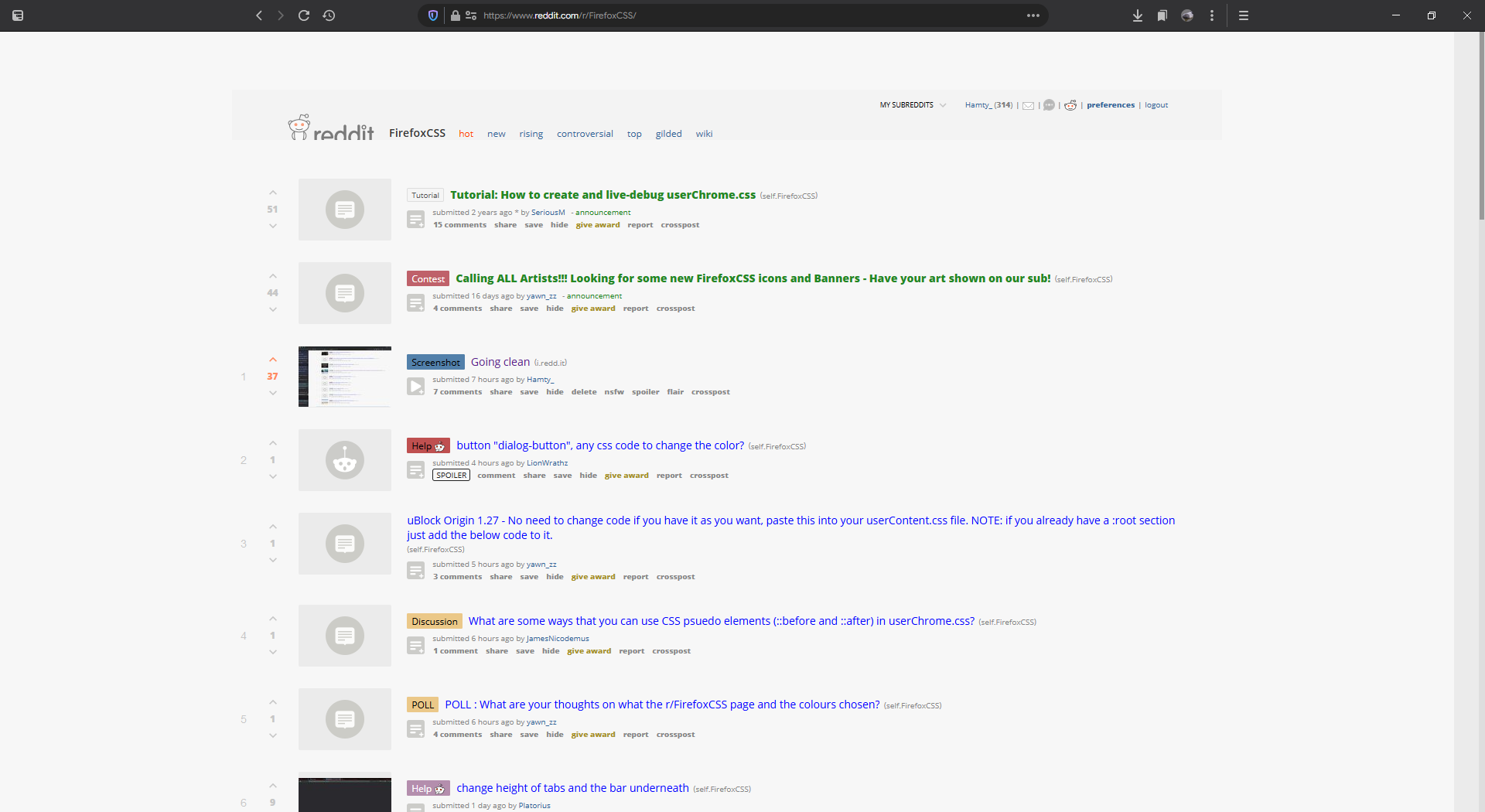Expand the MY SUBREDDITS dropdown
The height and width of the screenshot is (812, 1485).
pos(913,105)
